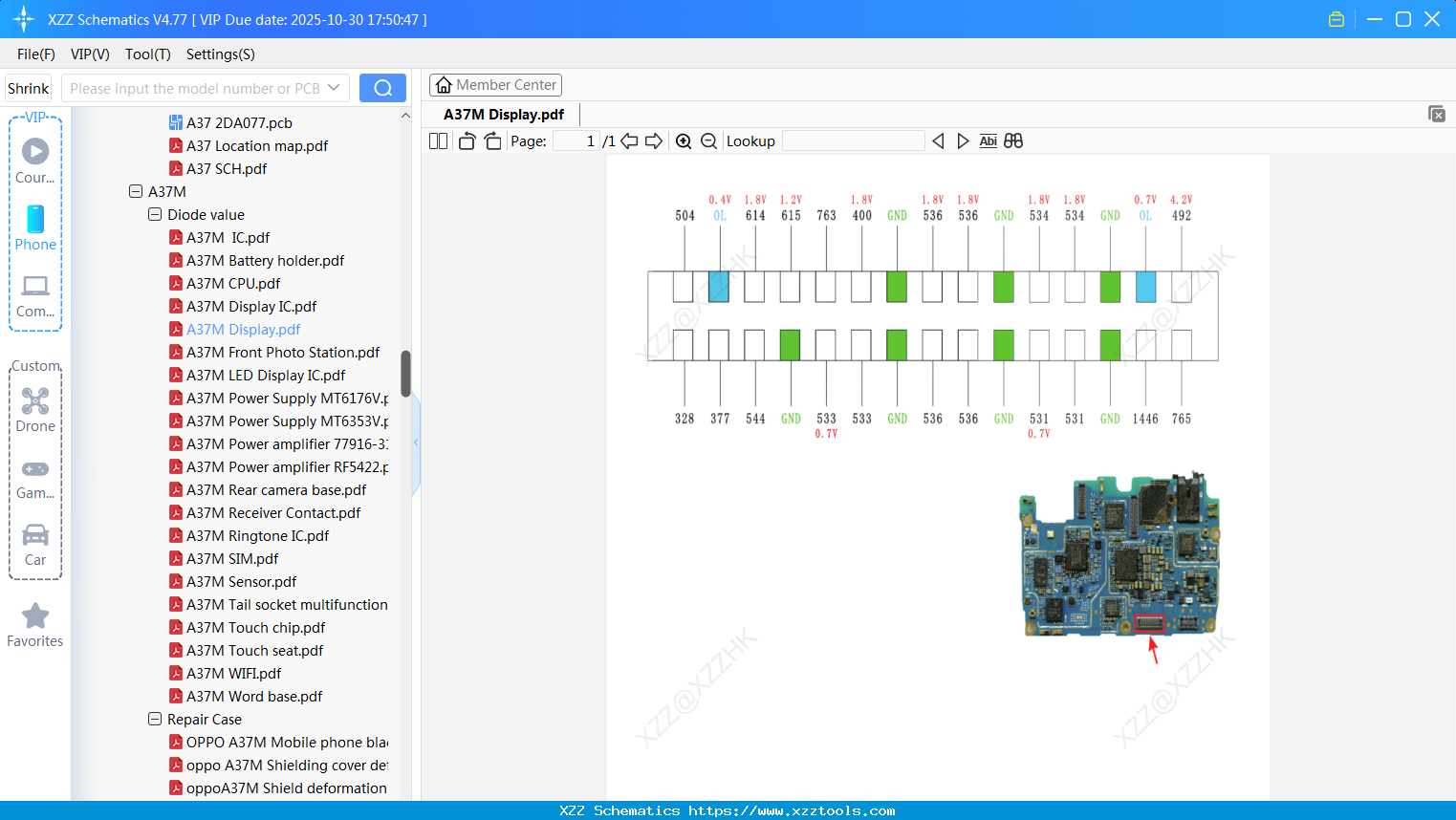Open A37M WIFI.pdf in the tree
This screenshot has height=820, width=1456.
(x=234, y=673)
